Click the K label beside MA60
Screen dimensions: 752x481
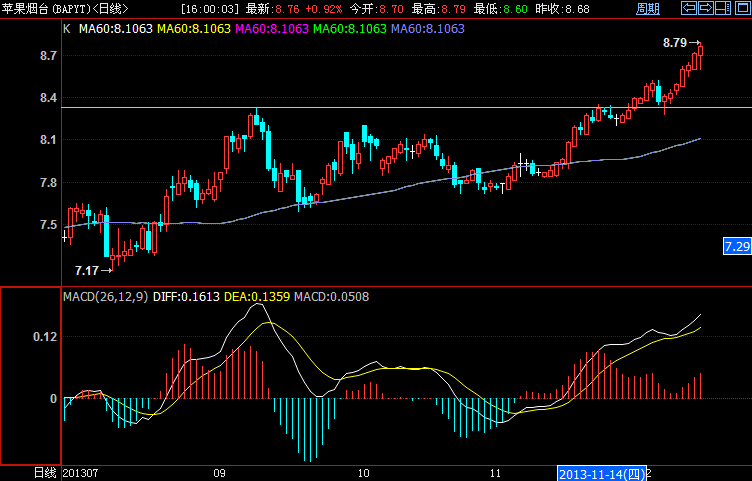point(67,29)
